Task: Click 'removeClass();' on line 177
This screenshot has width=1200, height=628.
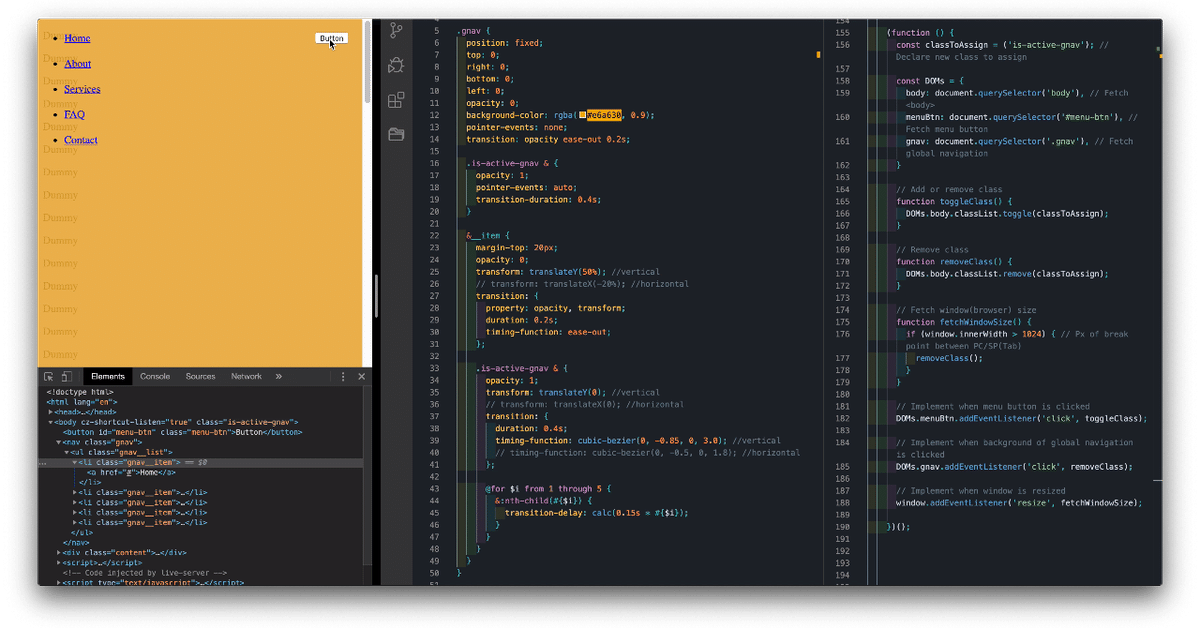Action: (x=949, y=358)
